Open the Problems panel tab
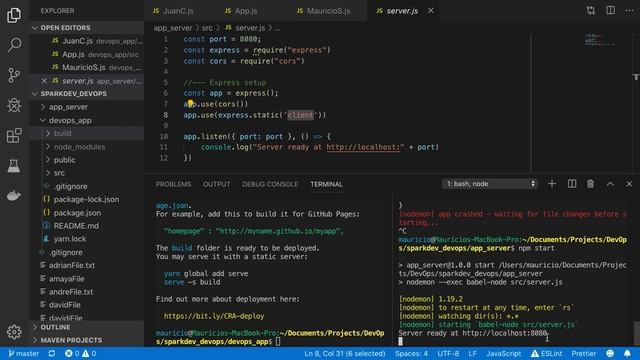The width and height of the screenshot is (640, 360). click(x=173, y=184)
